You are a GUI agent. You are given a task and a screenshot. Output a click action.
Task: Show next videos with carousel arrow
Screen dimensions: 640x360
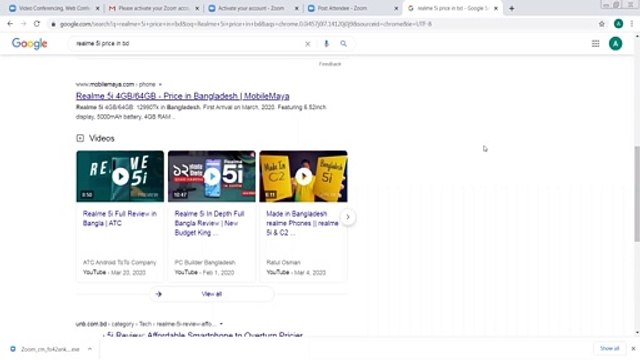click(x=348, y=217)
